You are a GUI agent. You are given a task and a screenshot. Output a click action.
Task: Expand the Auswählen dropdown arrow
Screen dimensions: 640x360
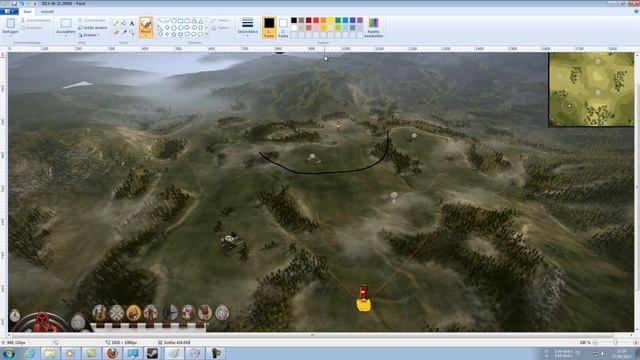(66, 36)
